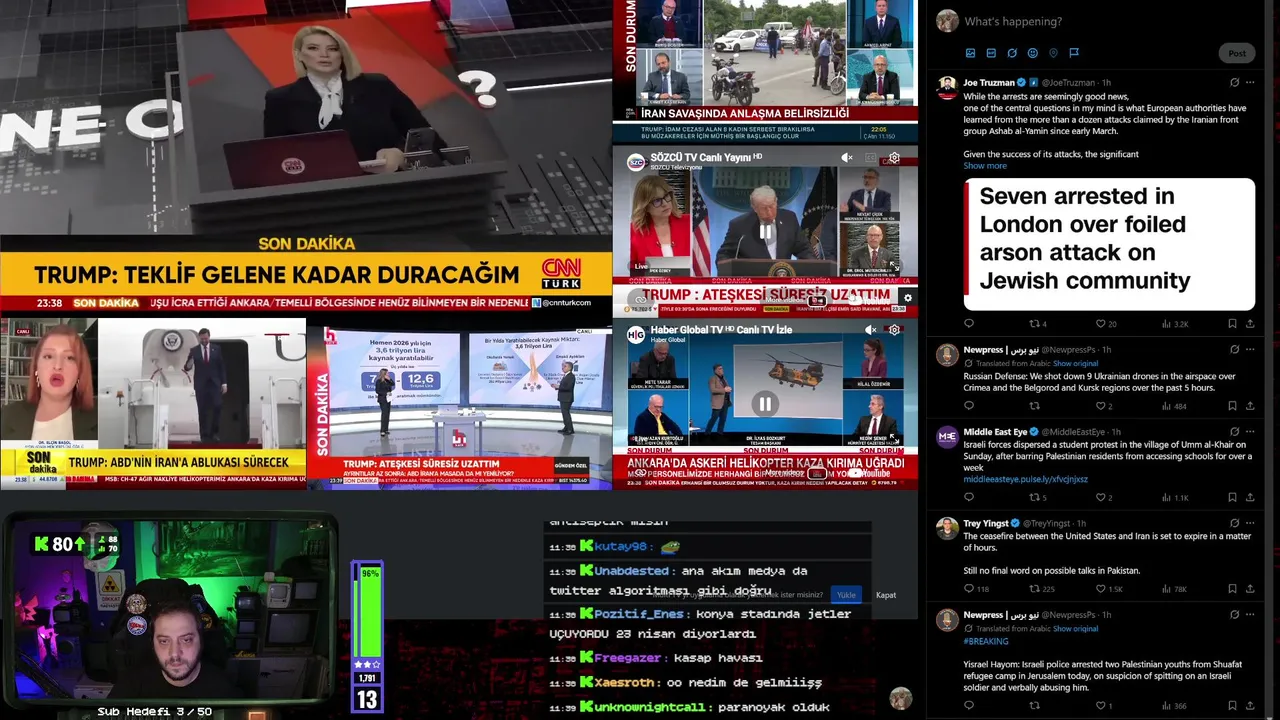Open Grok icon on Middle East Eye tweet
This screenshot has width=1280, height=720.
[1234, 432]
